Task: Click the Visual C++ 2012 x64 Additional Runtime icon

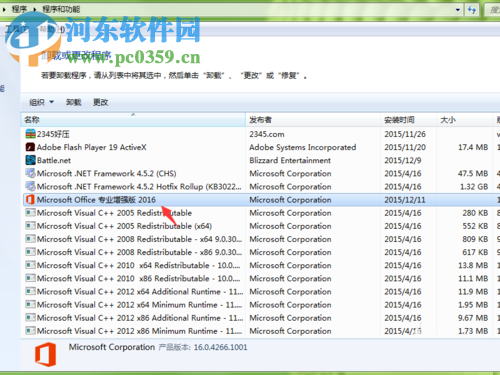Action: [30, 291]
